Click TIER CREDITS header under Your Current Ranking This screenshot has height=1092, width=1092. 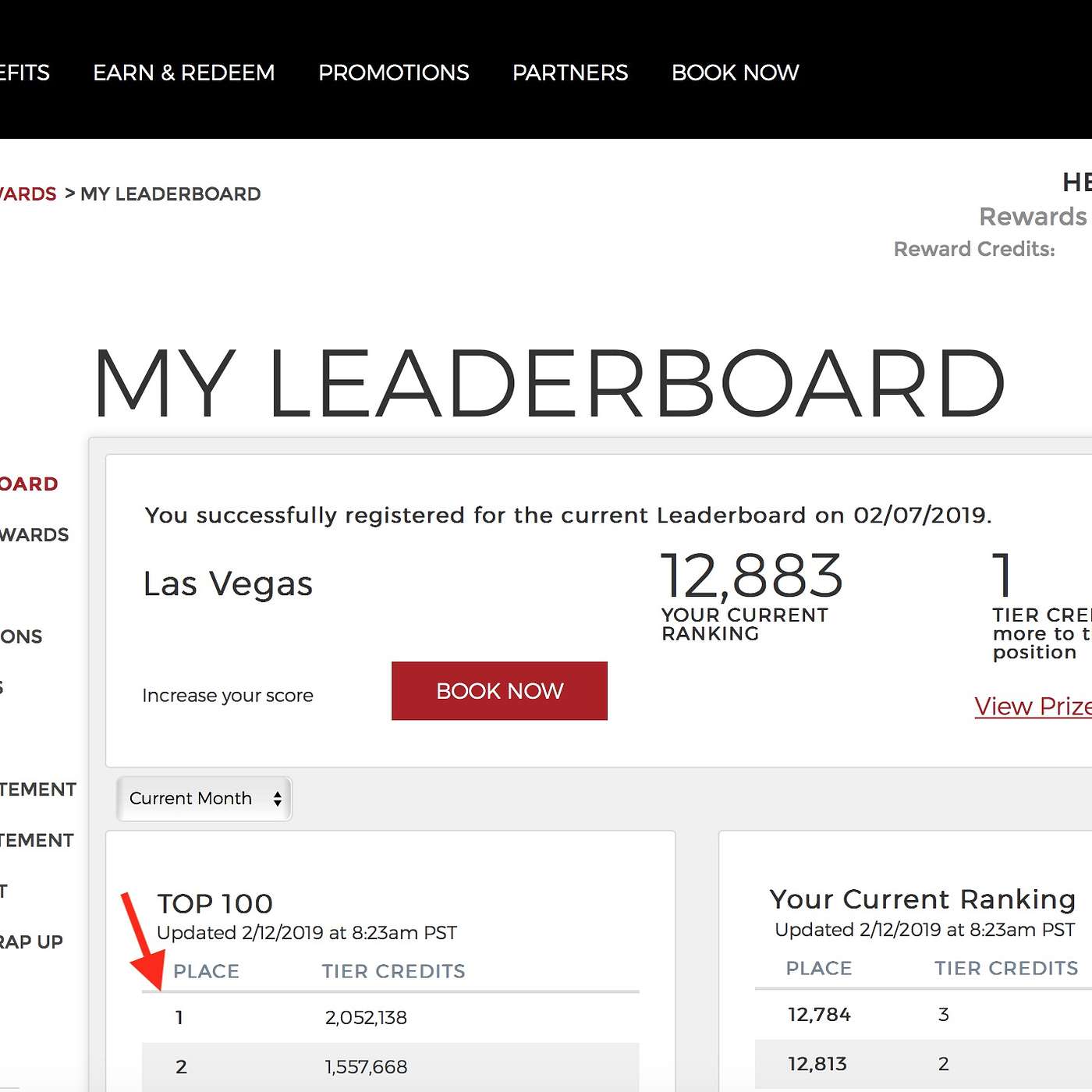tap(1006, 968)
